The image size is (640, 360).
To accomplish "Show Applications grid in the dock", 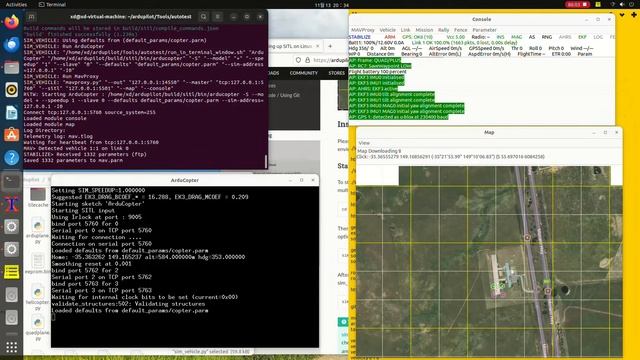I will point(11,347).
